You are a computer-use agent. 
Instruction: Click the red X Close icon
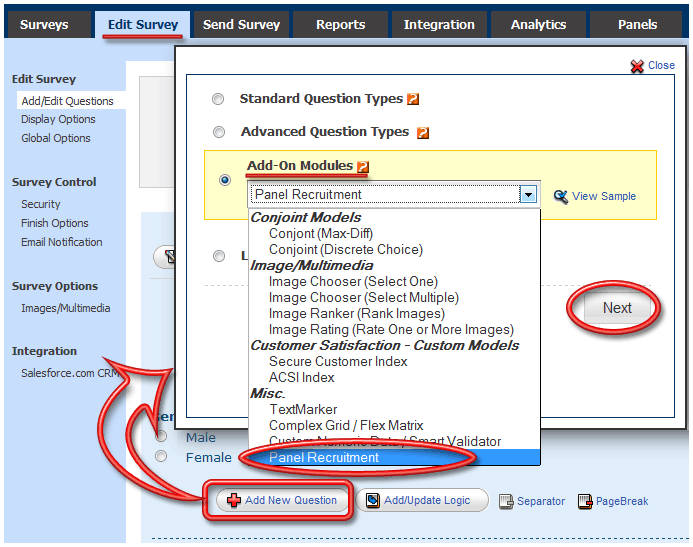(x=637, y=66)
